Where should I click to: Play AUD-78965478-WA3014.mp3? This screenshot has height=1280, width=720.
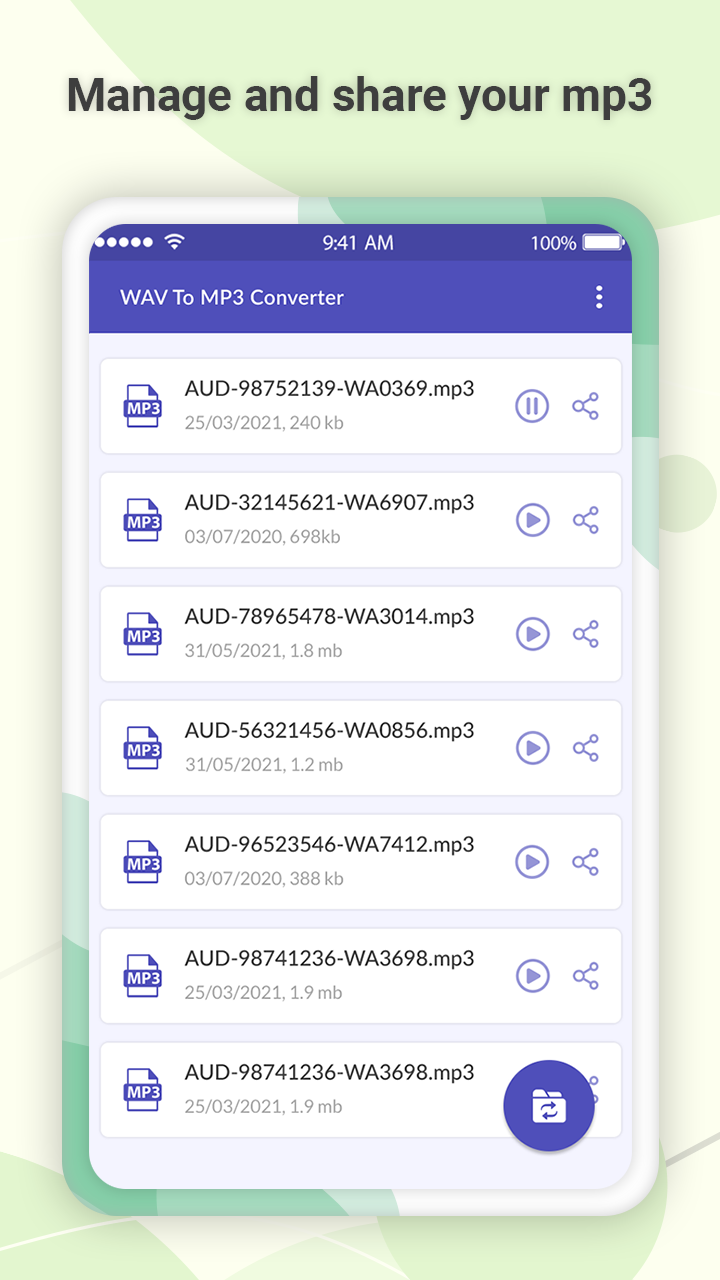532,634
